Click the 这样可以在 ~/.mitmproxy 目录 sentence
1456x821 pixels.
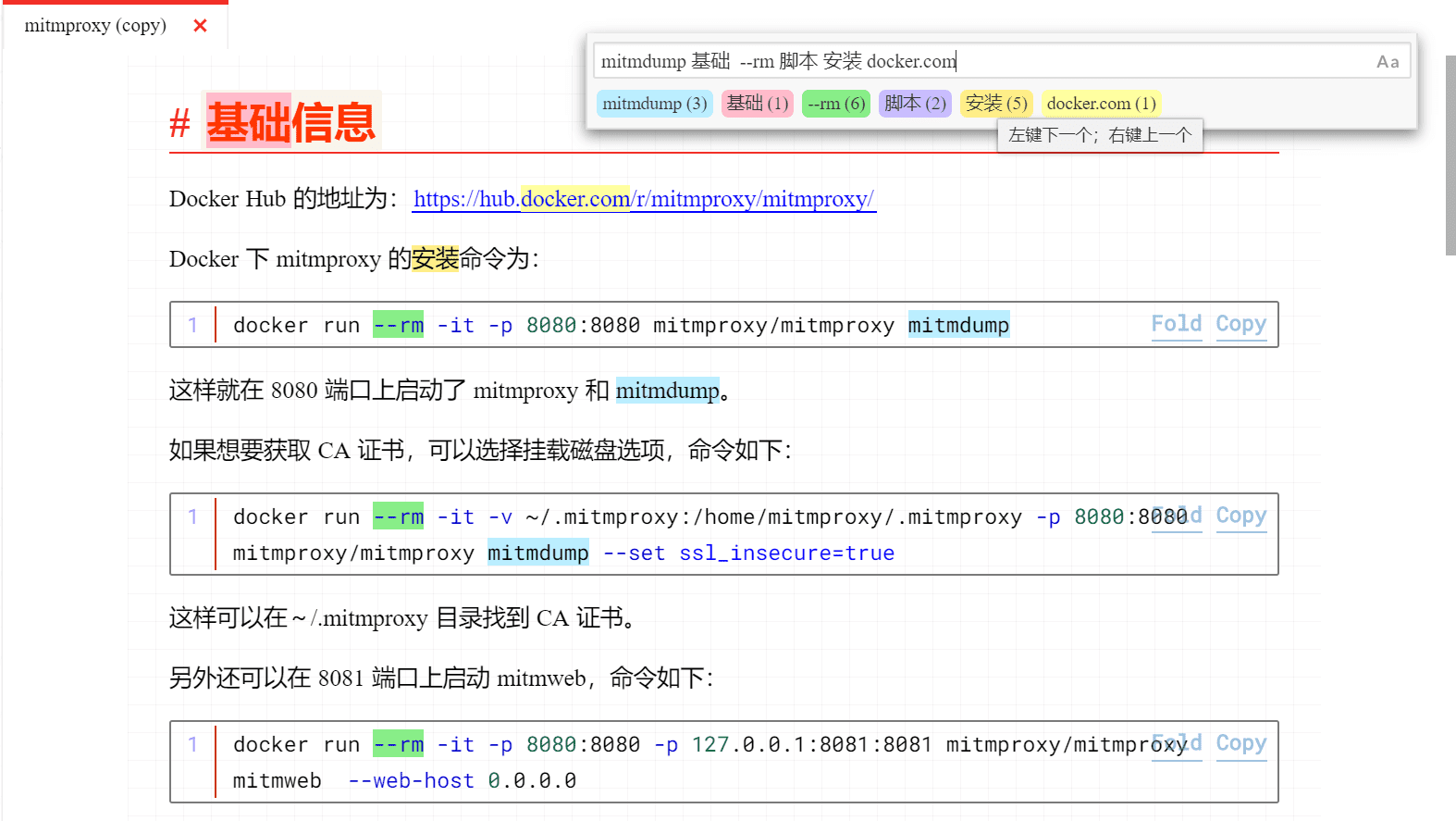[x=402, y=618]
